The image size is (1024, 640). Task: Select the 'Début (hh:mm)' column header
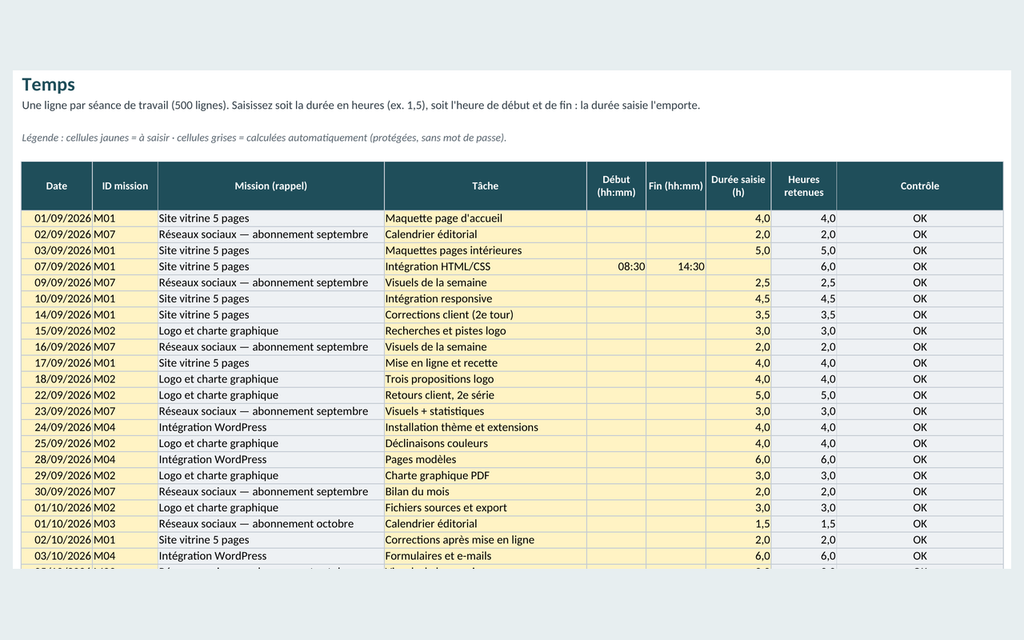pos(616,186)
